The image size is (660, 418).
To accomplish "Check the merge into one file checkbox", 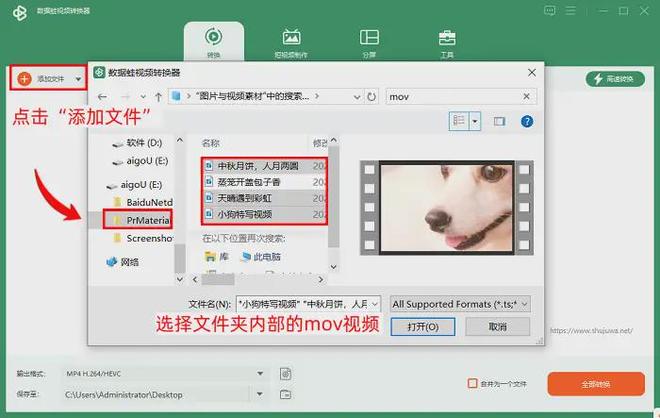I will coord(473,383).
